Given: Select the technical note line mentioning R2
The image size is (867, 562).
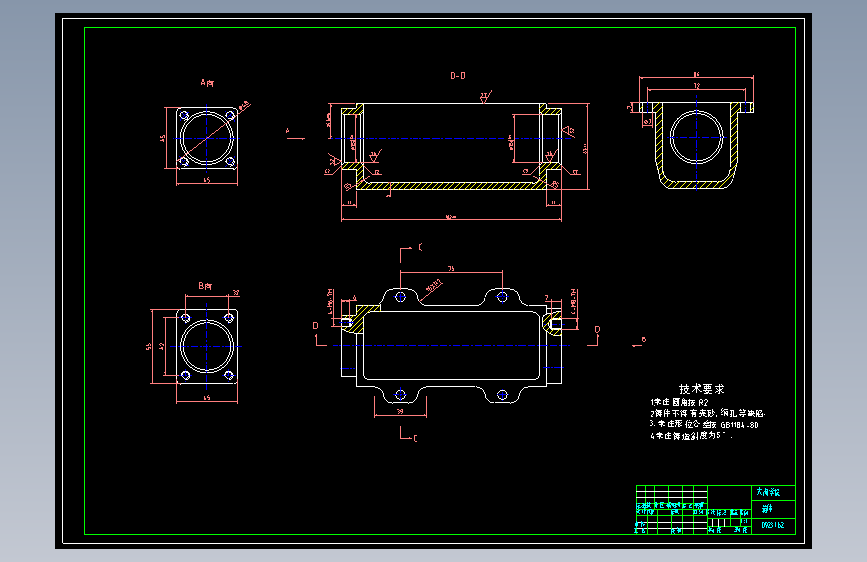Looking at the screenshot, I should pos(679,402).
